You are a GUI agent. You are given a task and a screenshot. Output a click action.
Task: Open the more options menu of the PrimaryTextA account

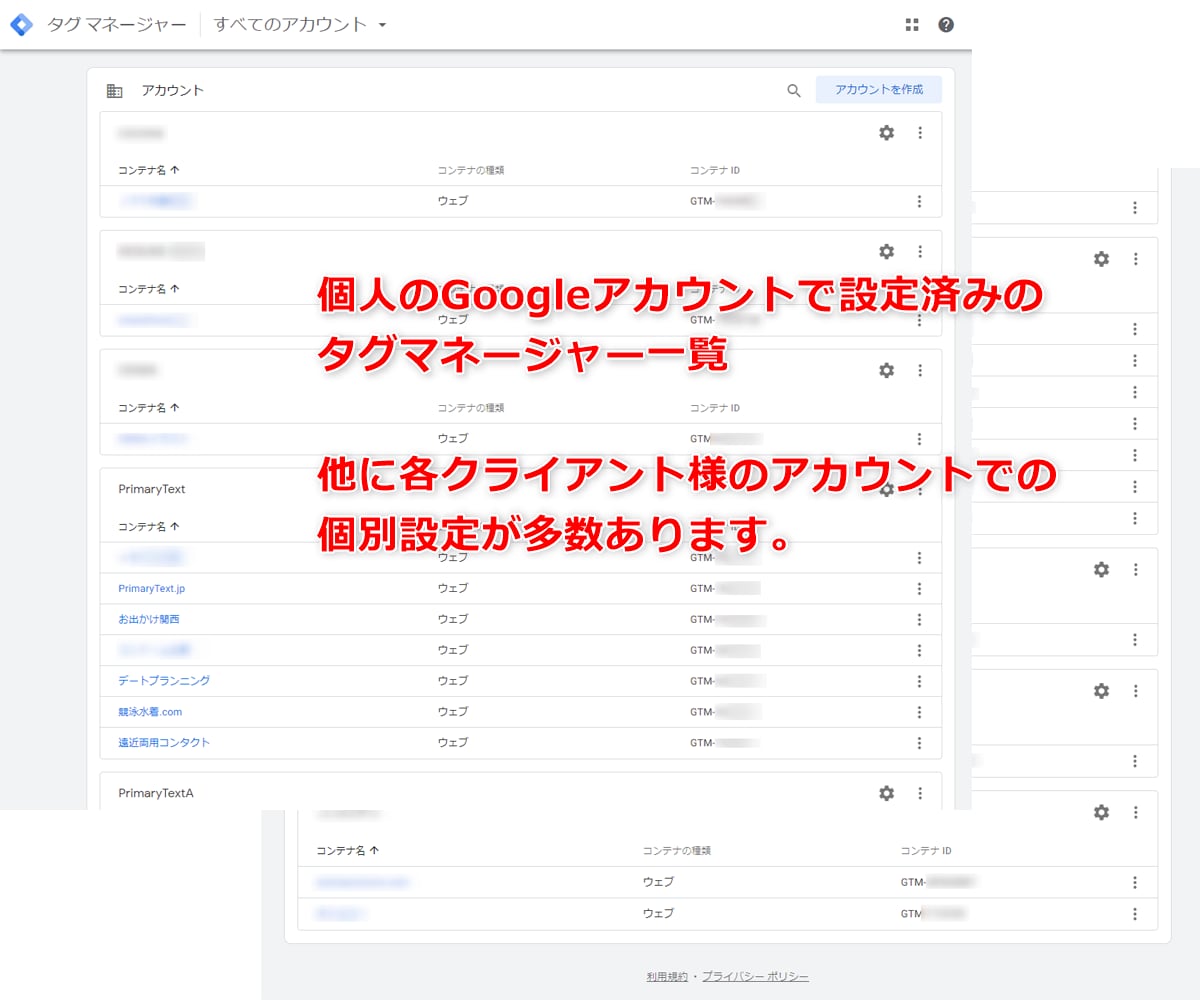(x=920, y=793)
